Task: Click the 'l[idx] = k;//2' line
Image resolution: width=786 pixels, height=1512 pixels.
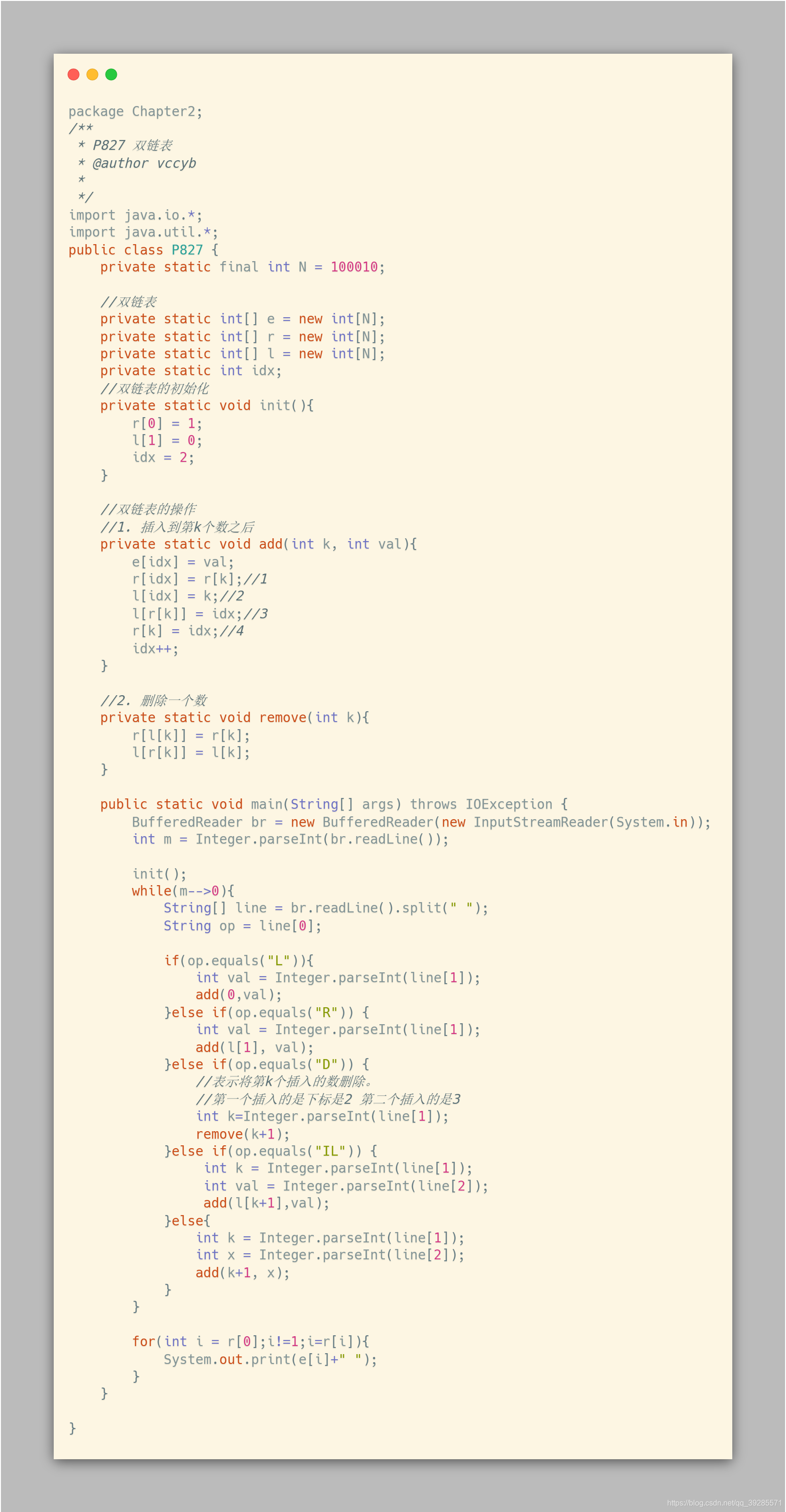Action: (188, 596)
